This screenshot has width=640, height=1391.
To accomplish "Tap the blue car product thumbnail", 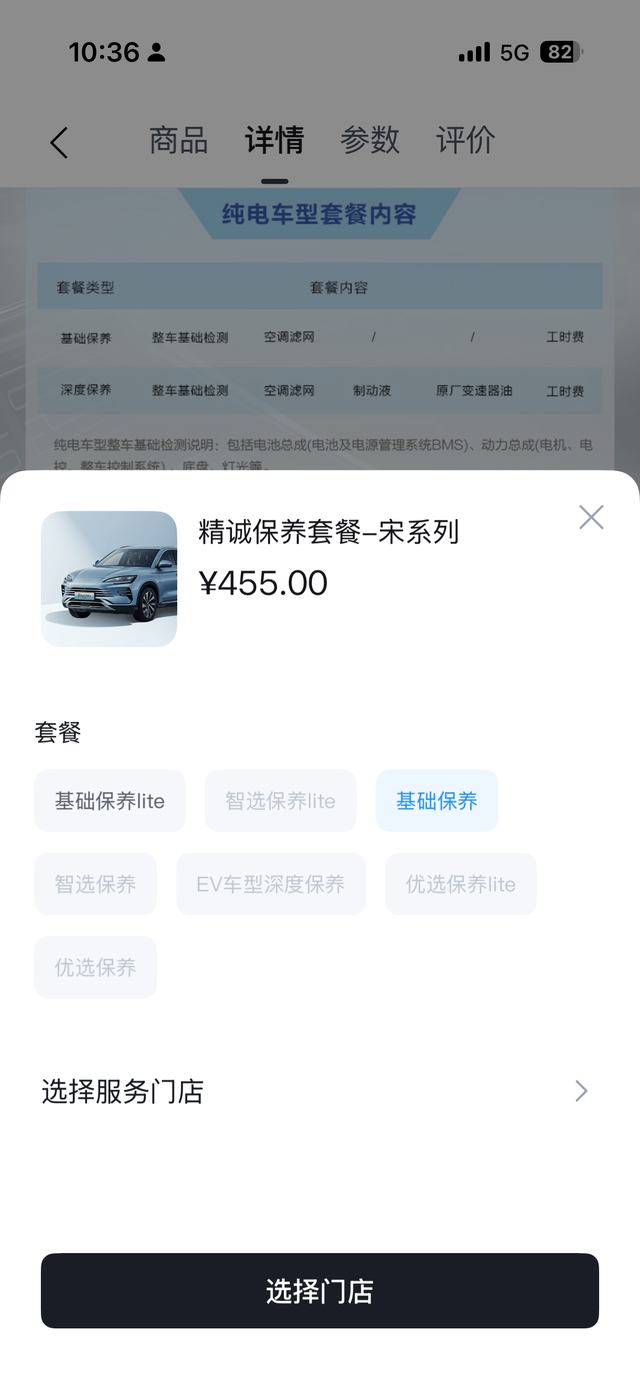I will [109, 579].
